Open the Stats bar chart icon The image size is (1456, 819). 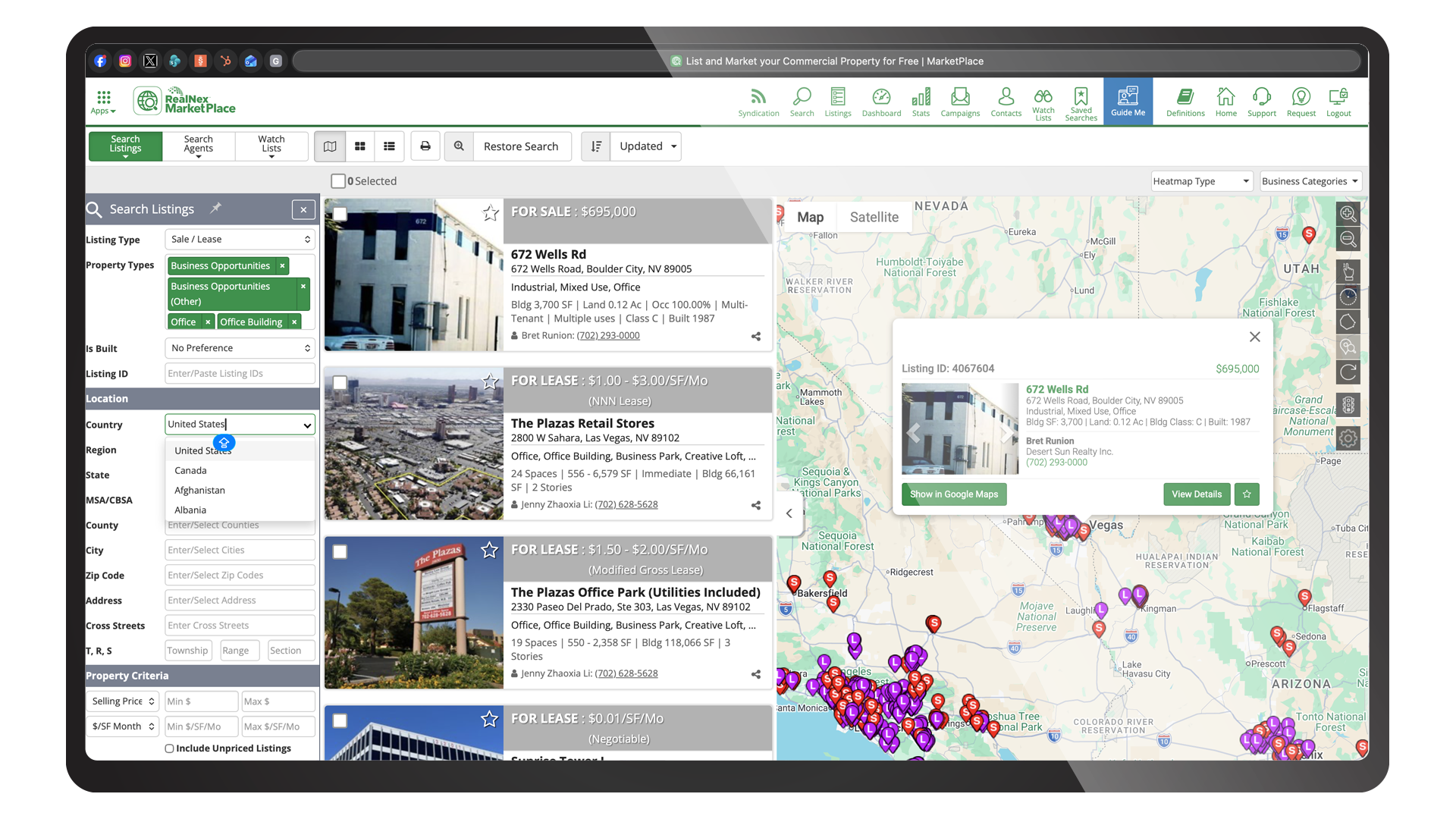(921, 102)
